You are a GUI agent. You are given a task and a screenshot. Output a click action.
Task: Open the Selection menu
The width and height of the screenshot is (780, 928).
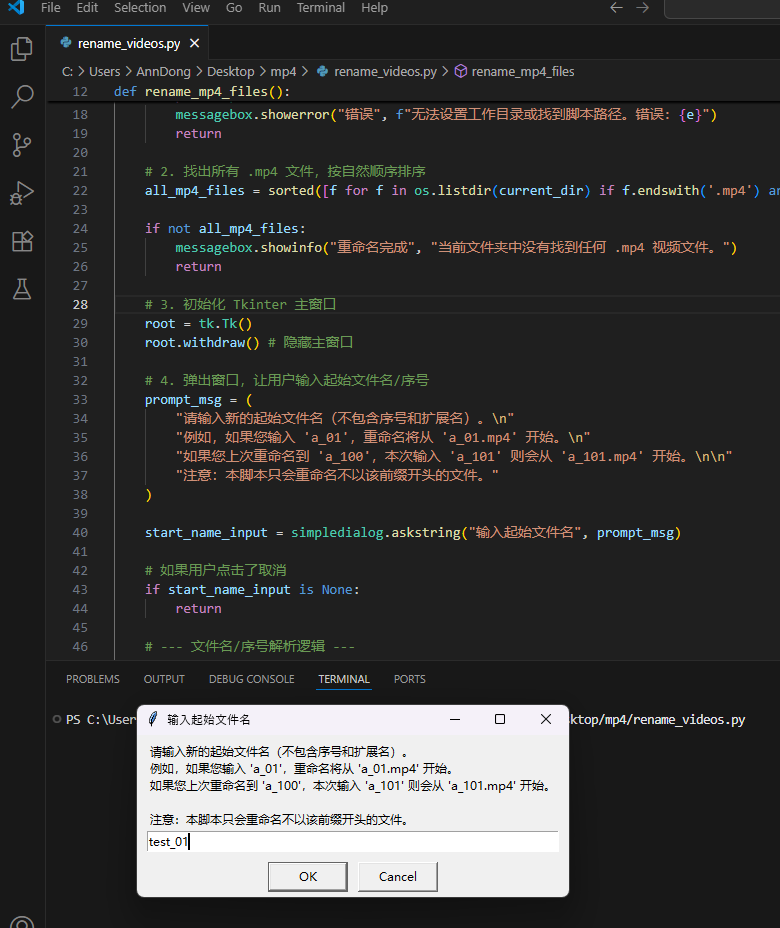pos(140,8)
